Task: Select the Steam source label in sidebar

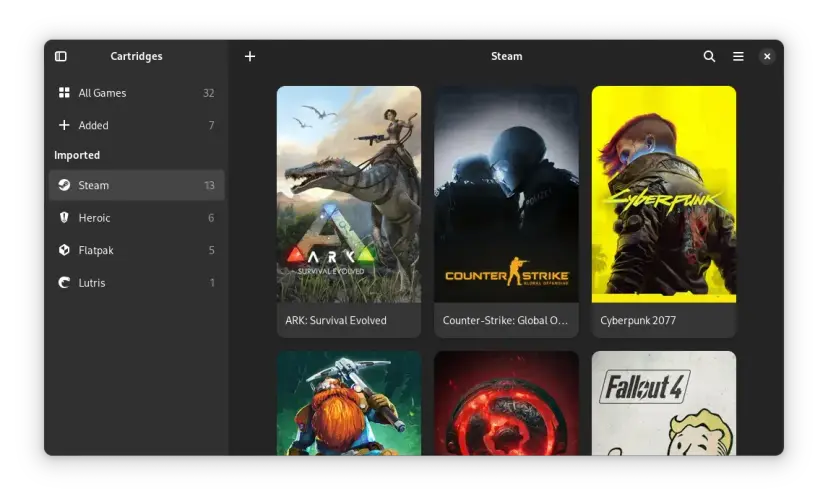Action: pos(93,185)
